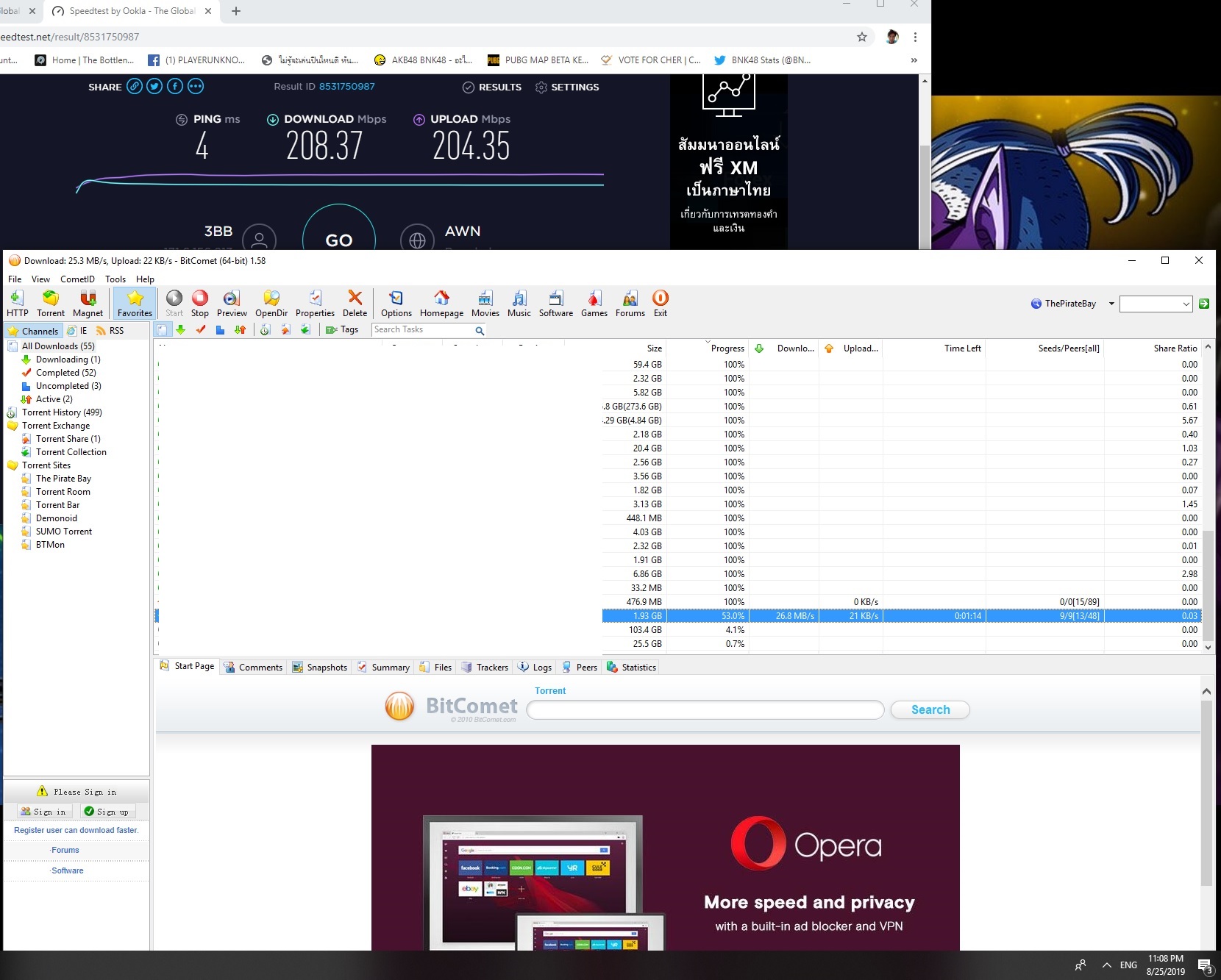Open the Tools menu

coord(115,279)
